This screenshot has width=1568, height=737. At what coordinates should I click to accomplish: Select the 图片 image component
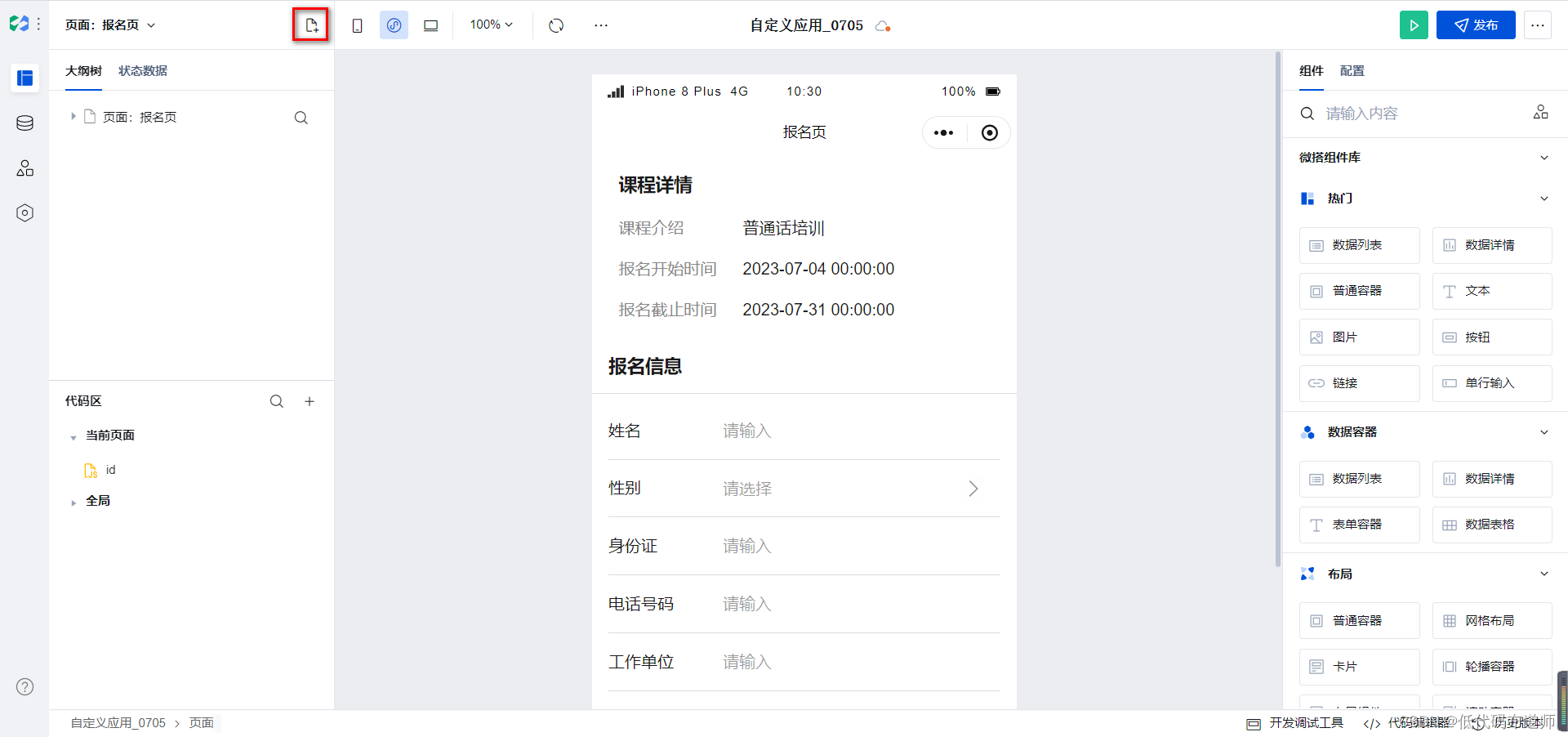click(x=1360, y=337)
